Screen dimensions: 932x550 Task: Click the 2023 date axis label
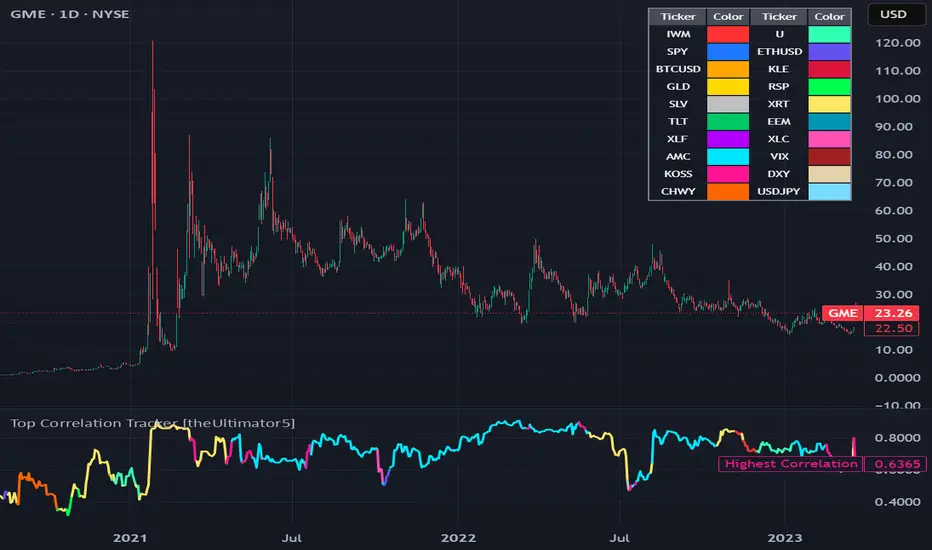[x=785, y=538]
